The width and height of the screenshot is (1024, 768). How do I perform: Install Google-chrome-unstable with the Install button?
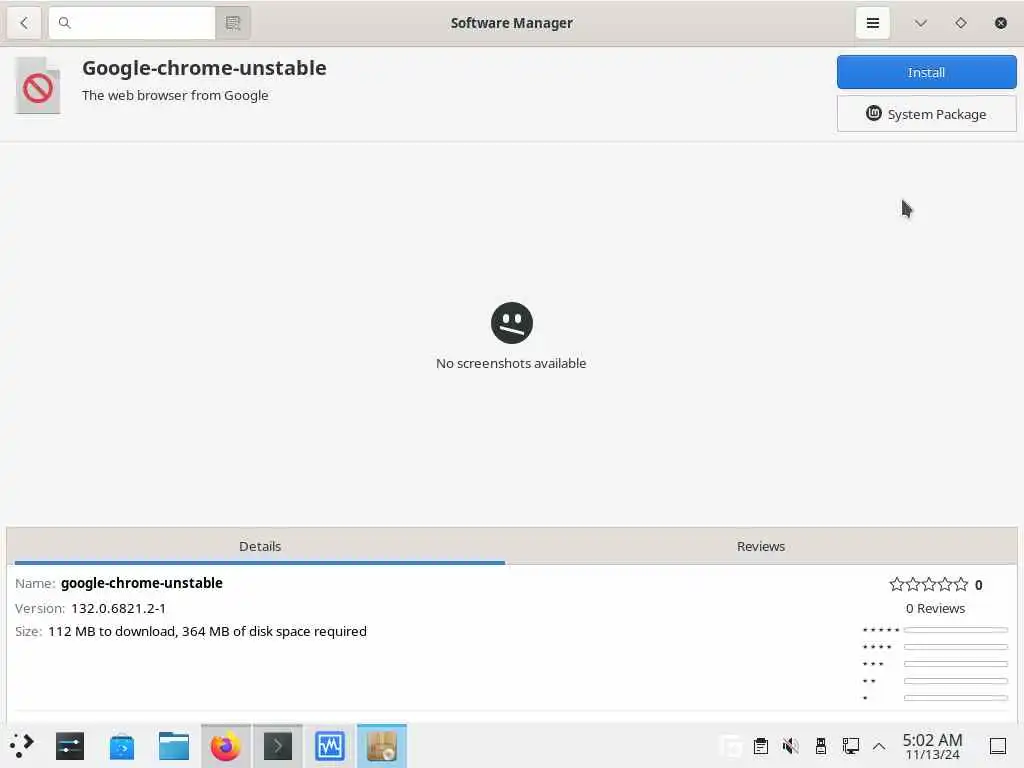tap(926, 72)
